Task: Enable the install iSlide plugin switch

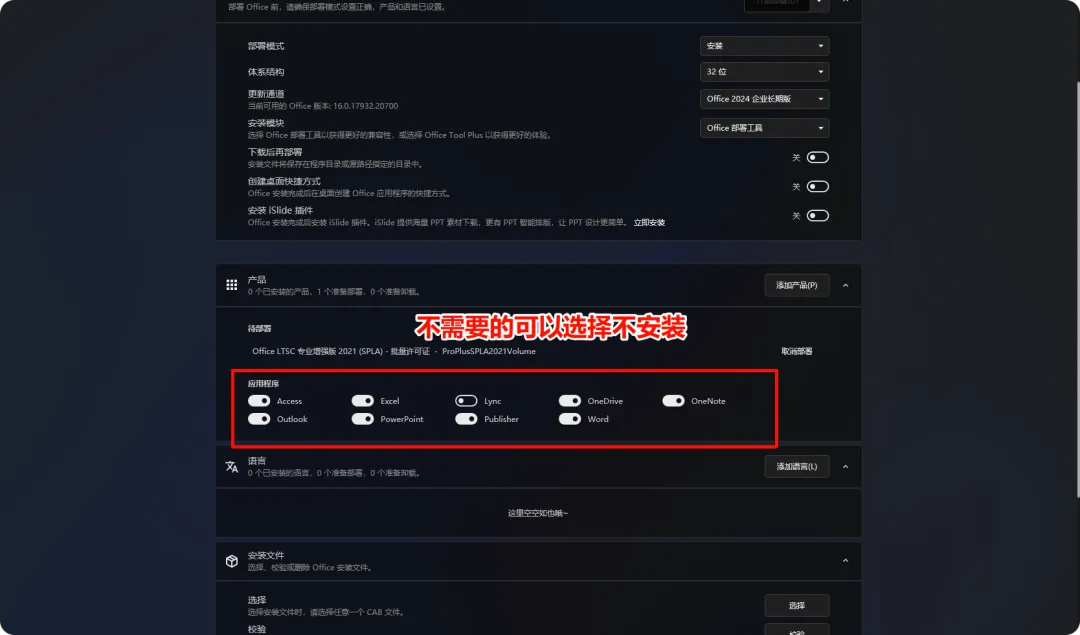Action: 818,216
